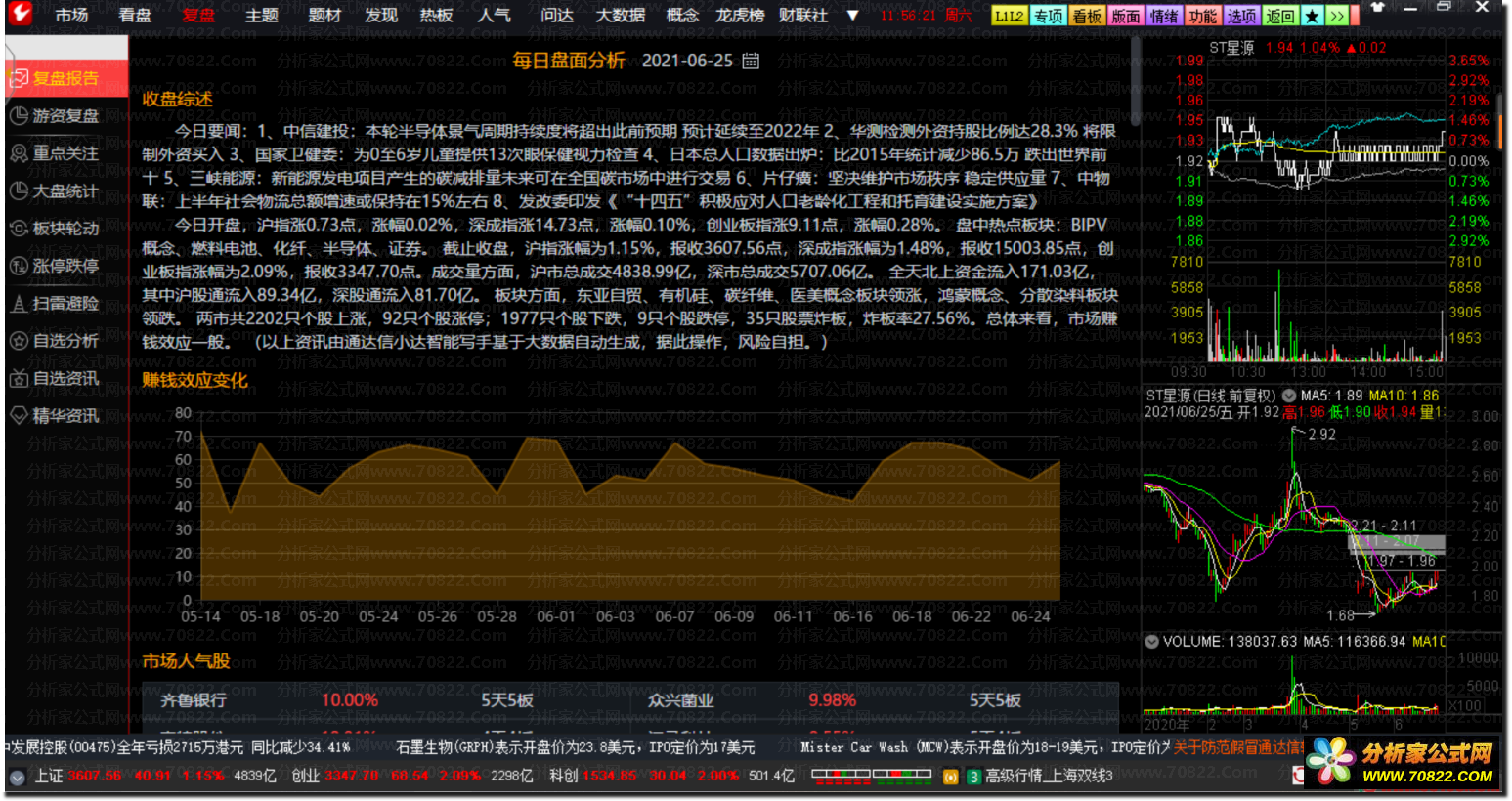The width and height of the screenshot is (1512, 801).
Task: Expand ST星源 daily chart indicator dropdown
Action: (x=1288, y=396)
